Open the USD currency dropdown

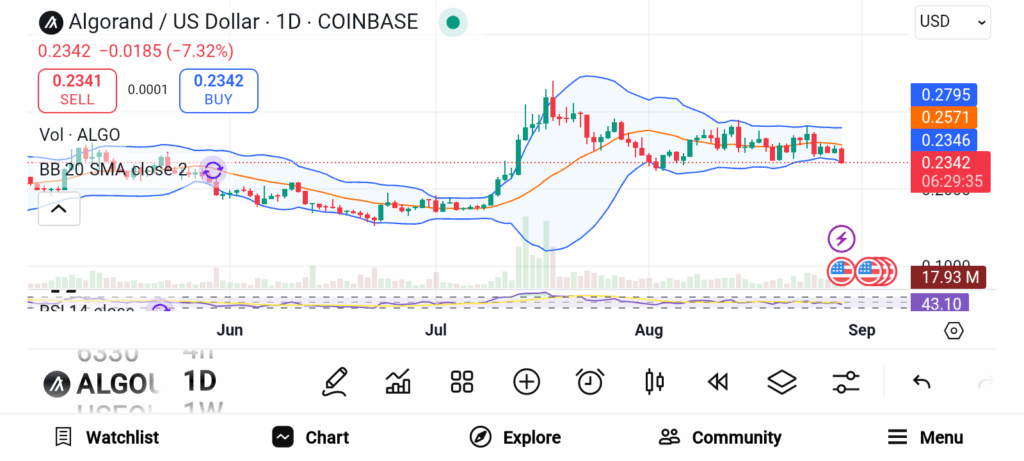coord(953,22)
